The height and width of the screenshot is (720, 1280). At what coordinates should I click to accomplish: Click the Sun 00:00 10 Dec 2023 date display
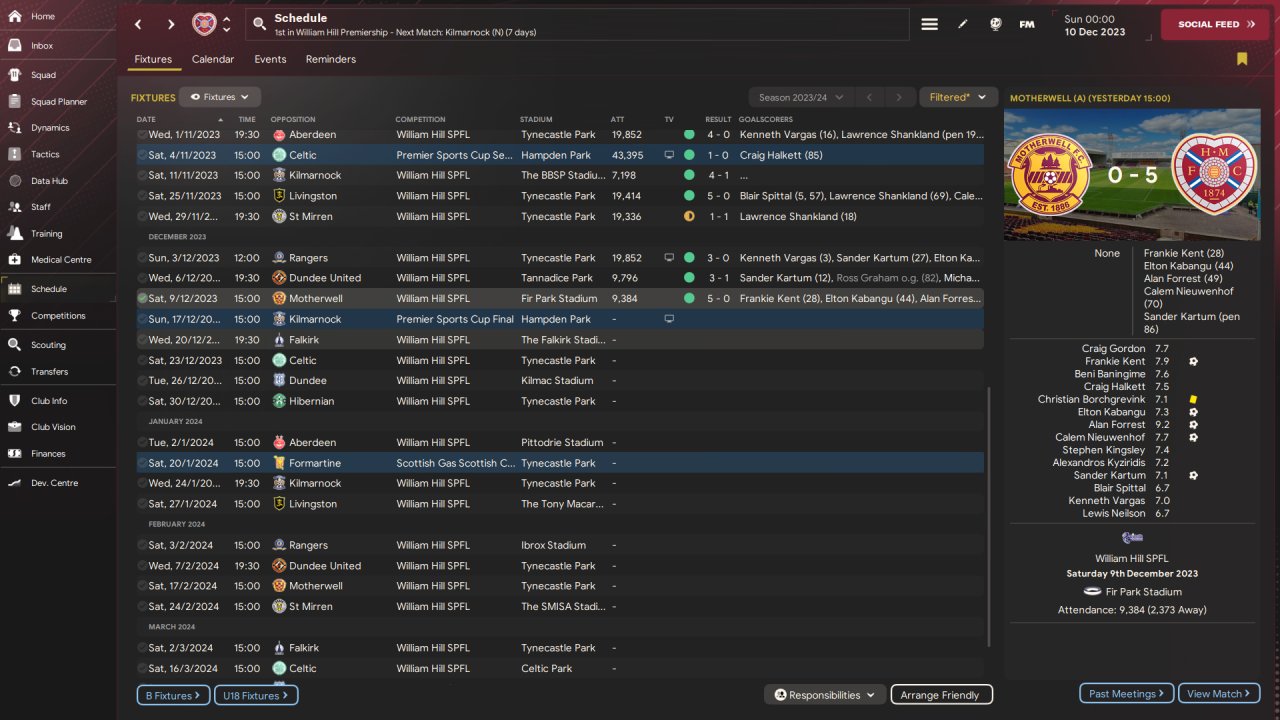pyautogui.click(x=1095, y=25)
